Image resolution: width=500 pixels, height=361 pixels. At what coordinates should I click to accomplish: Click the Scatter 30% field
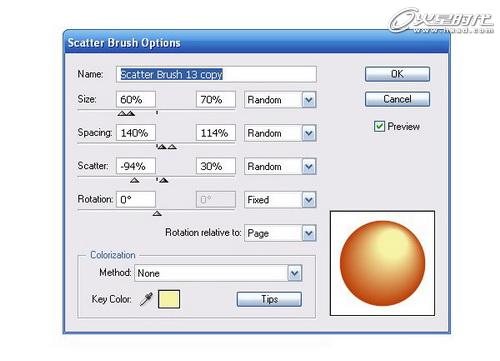[216, 166]
